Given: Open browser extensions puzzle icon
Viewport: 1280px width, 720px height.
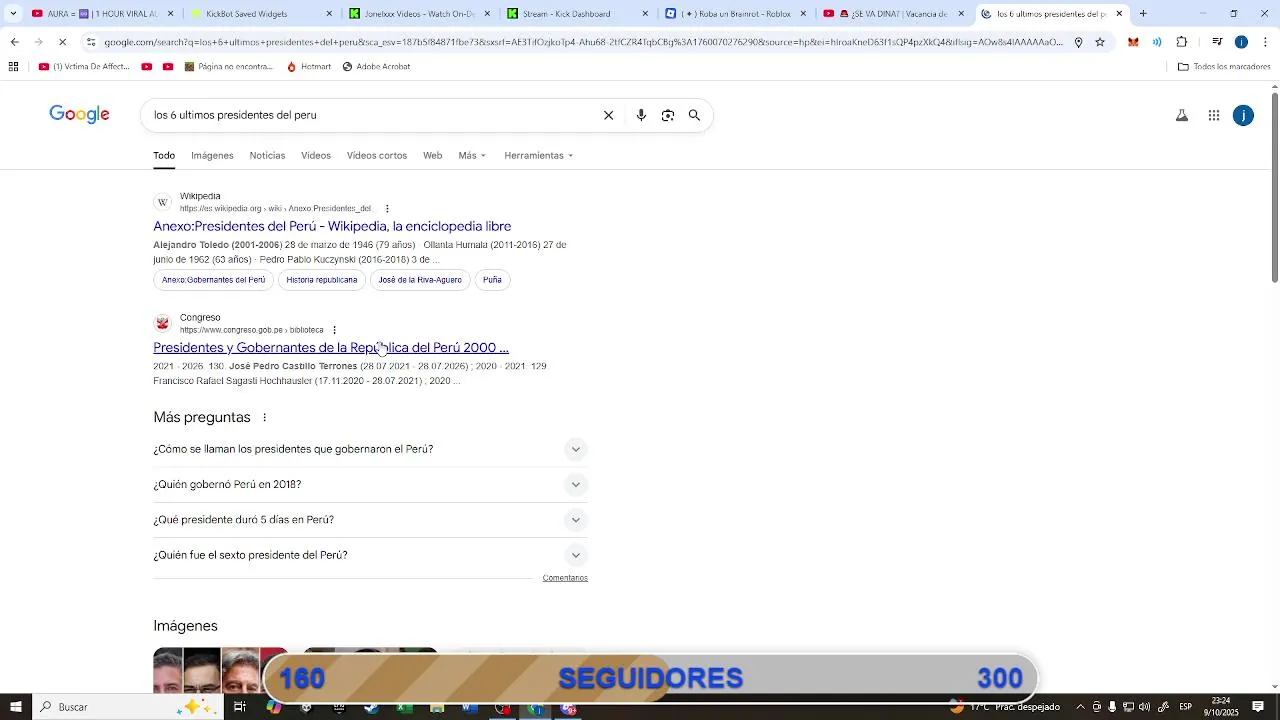Looking at the screenshot, I should tap(1182, 42).
